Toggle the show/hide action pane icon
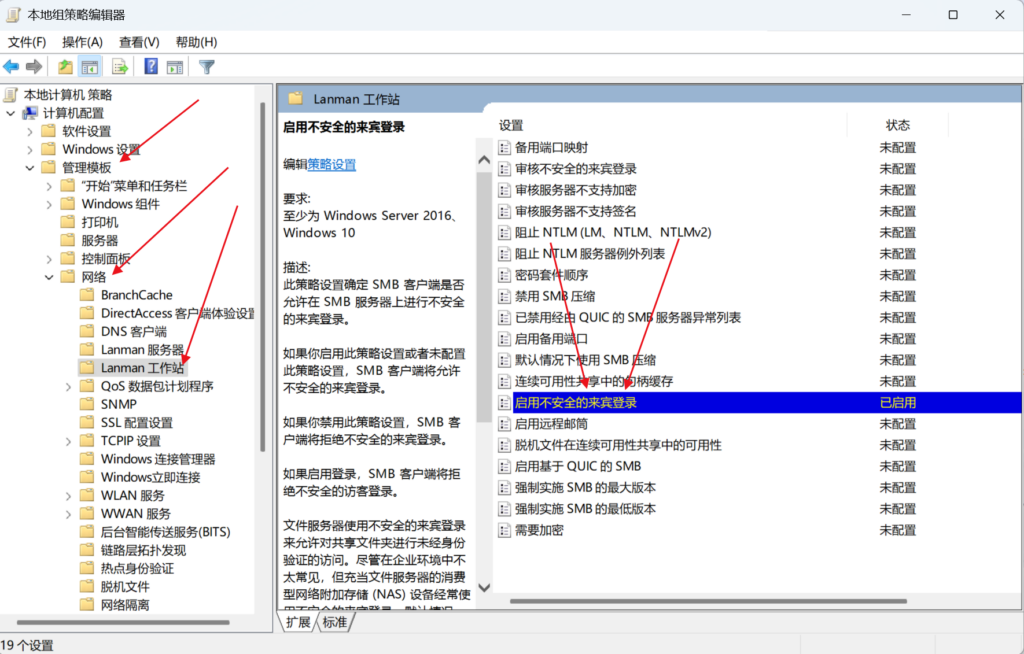The image size is (1024, 654). pyautogui.click(x=174, y=67)
